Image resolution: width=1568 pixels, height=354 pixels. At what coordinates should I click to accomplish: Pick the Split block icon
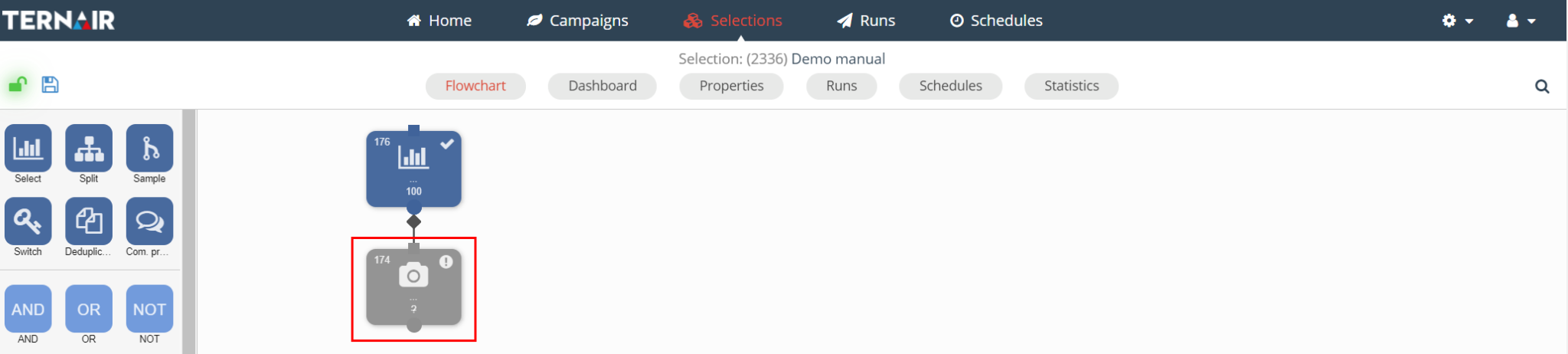pyautogui.click(x=89, y=148)
